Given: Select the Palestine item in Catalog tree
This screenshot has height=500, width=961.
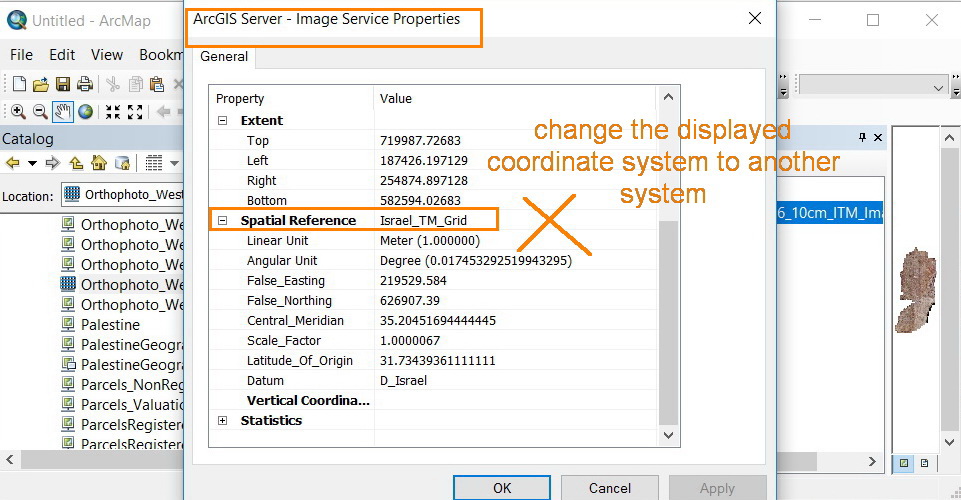Looking at the screenshot, I should click(x=110, y=325).
